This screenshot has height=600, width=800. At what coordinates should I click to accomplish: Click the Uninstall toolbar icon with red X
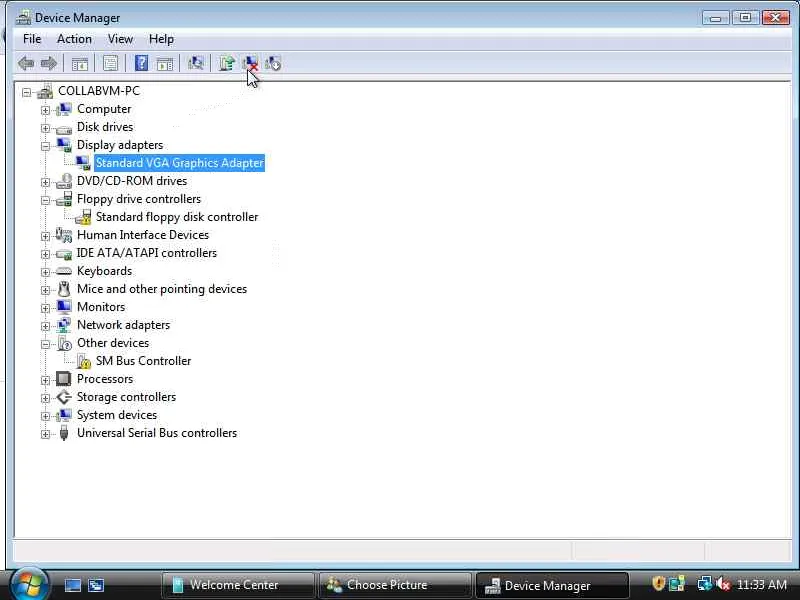click(x=250, y=63)
